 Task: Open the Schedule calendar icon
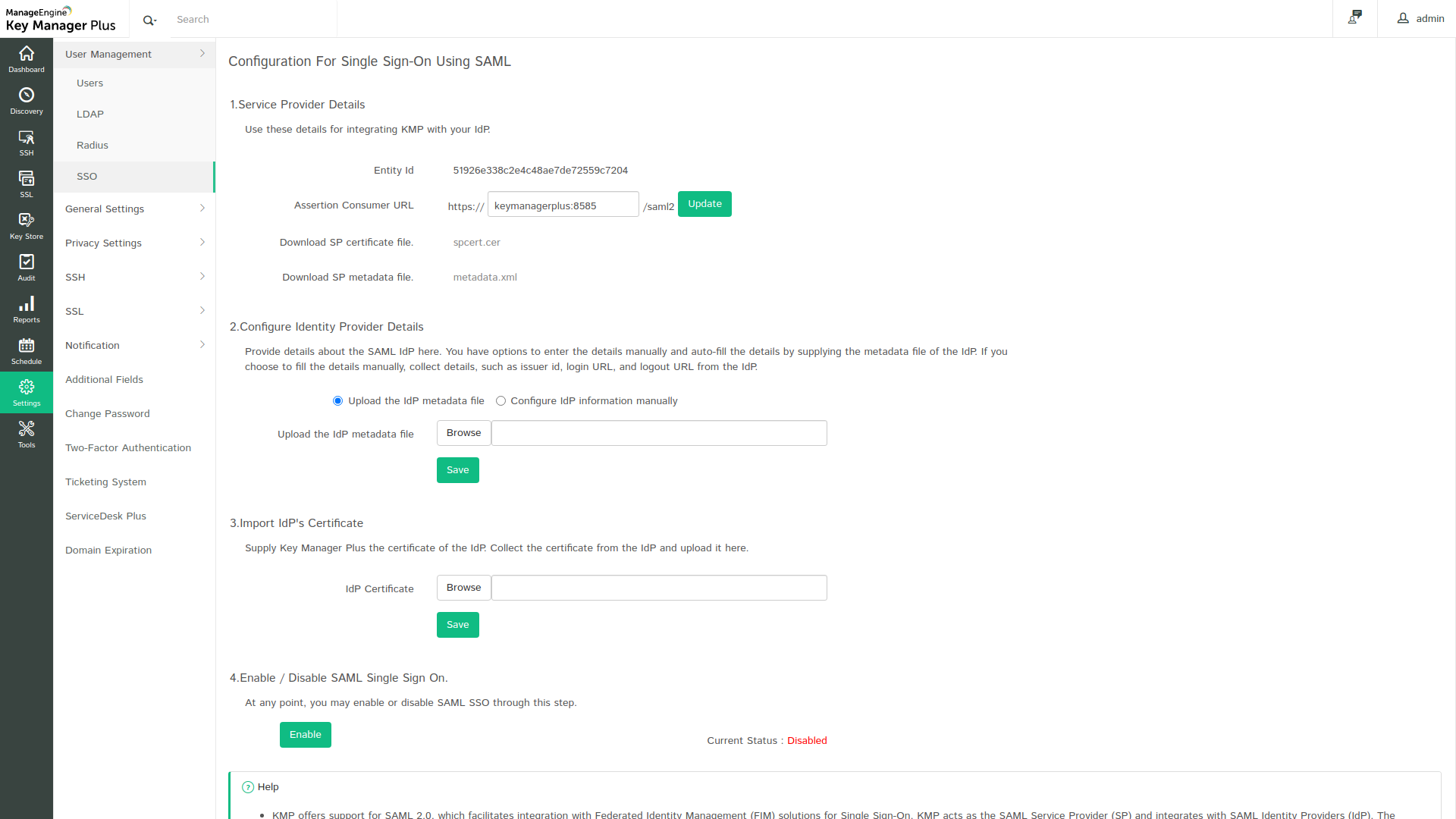27,351
